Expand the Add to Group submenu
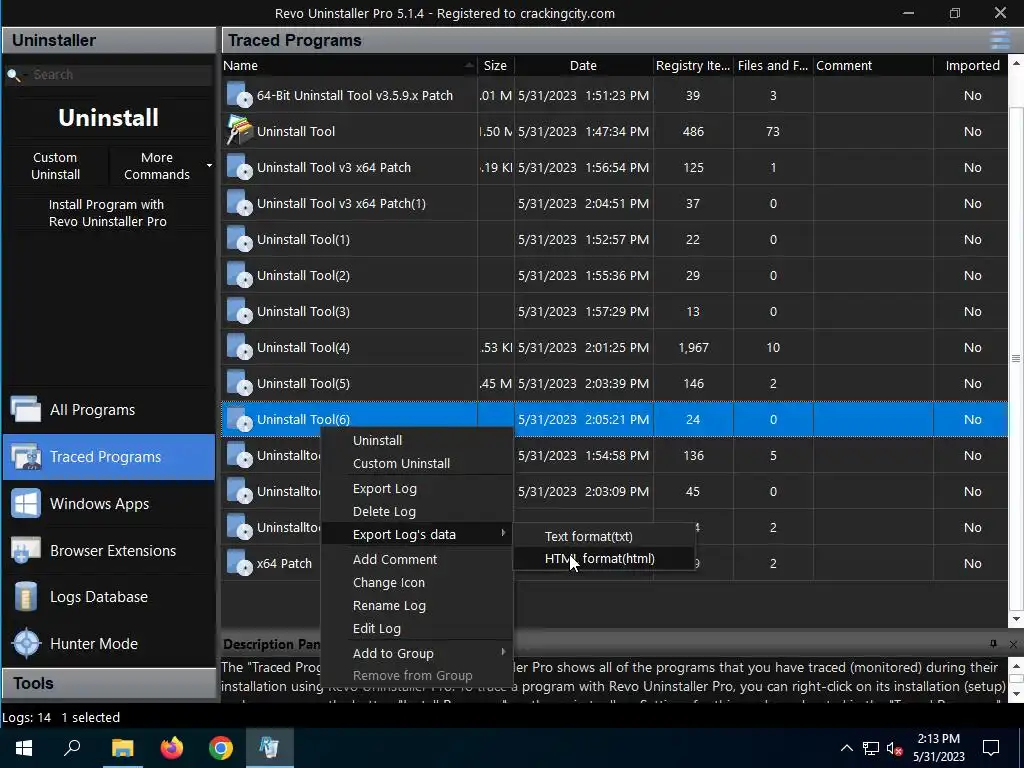 click(417, 653)
